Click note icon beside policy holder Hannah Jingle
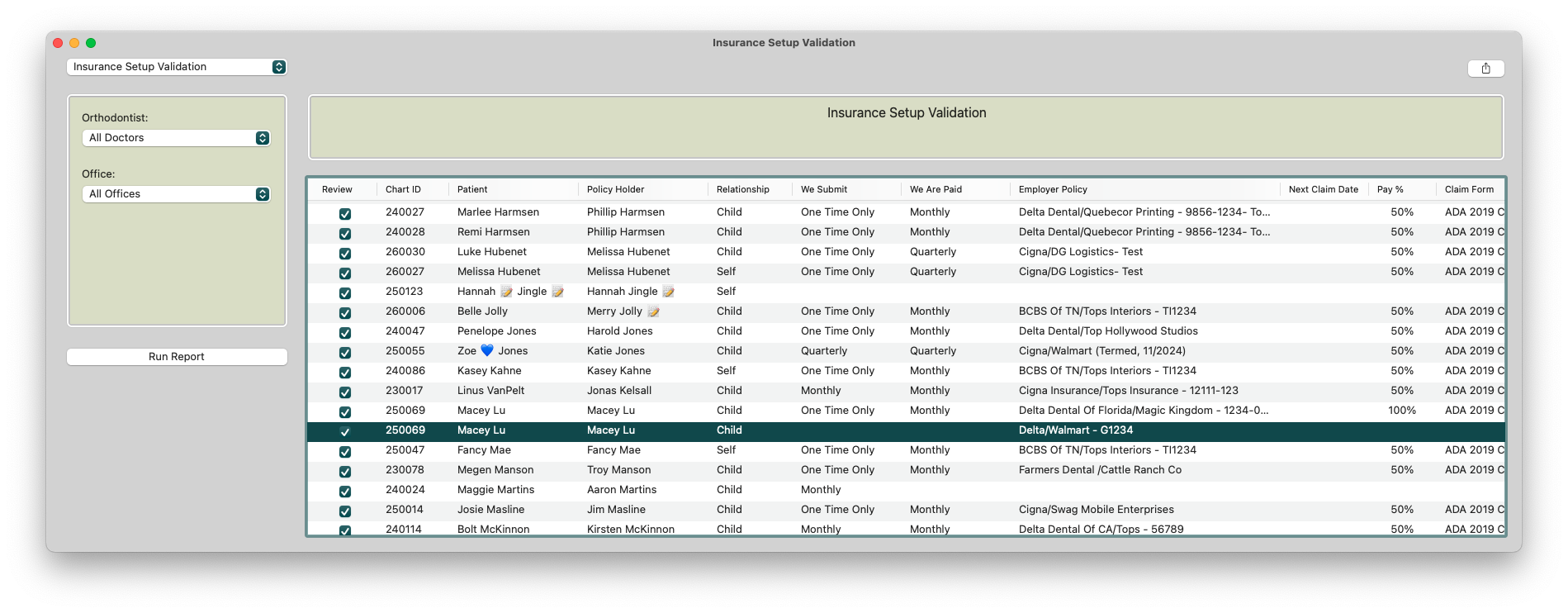 668,292
